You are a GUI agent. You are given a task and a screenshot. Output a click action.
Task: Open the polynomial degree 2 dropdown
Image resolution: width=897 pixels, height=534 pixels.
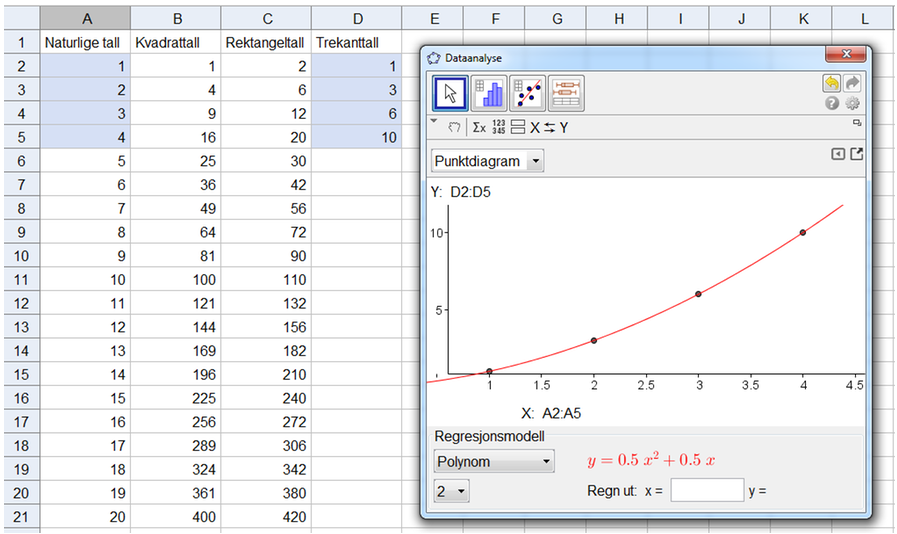451,491
